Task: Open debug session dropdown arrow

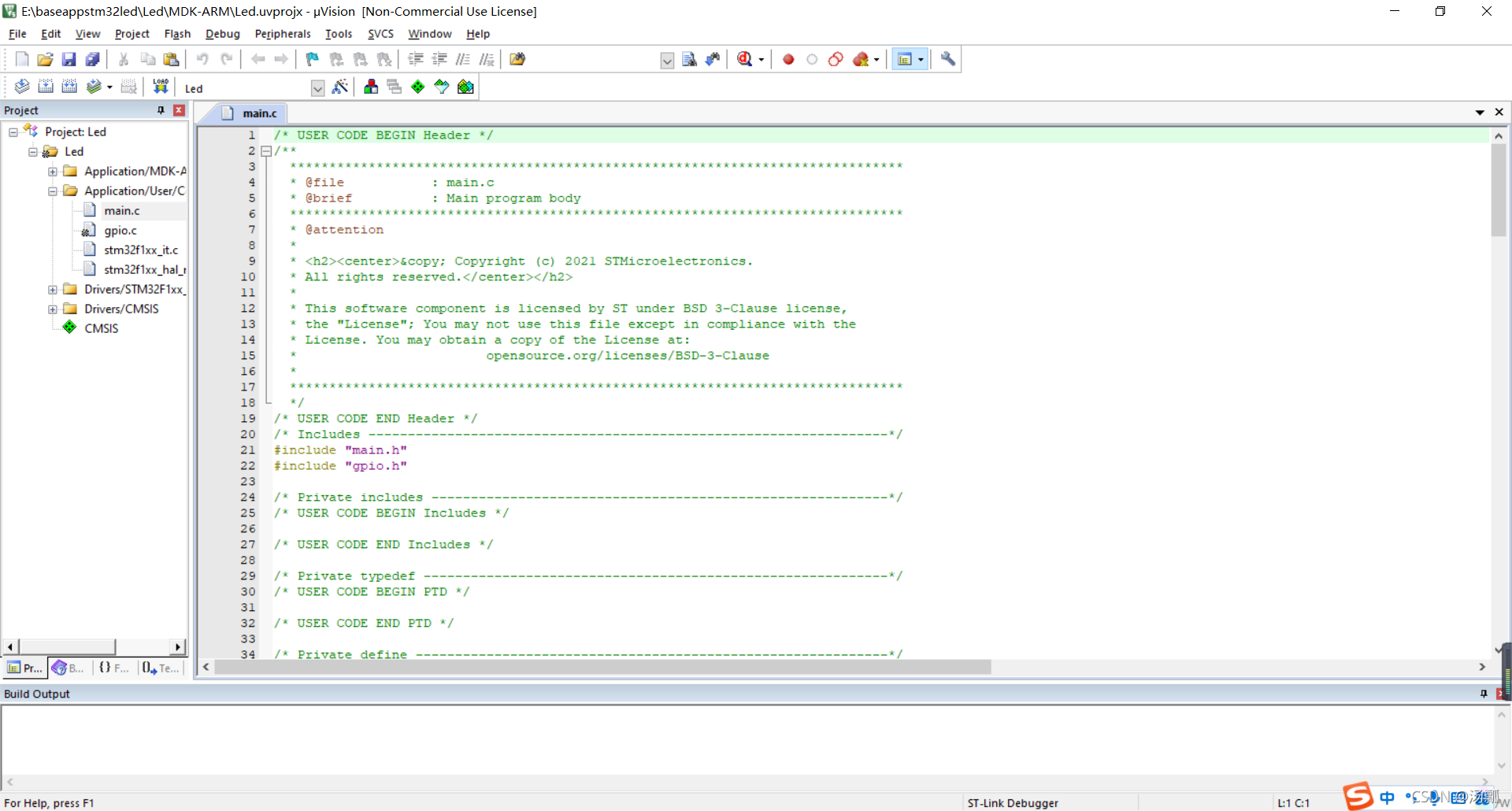Action: click(x=762, y=60)
